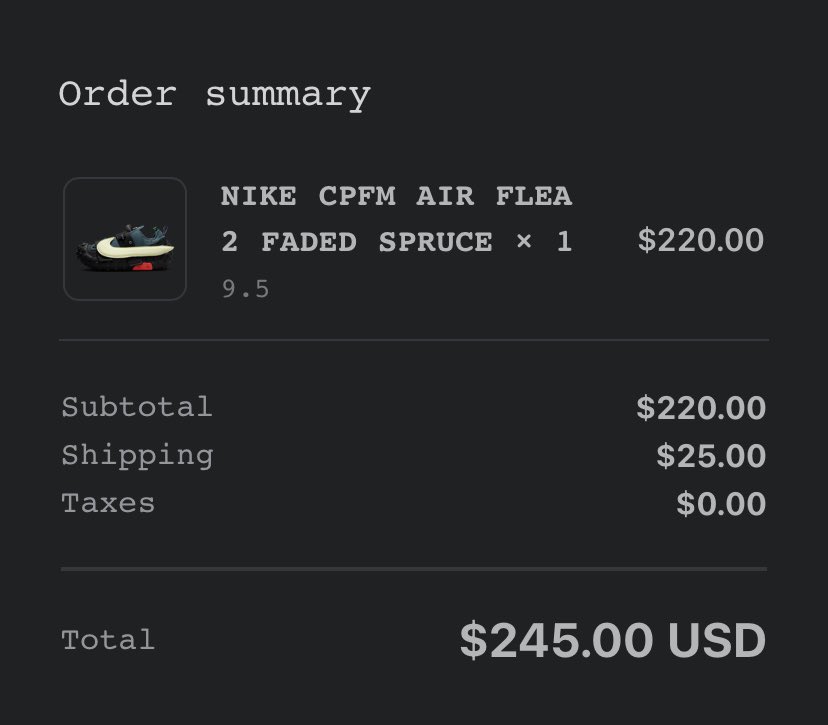Open the sneaker product thumbnail image
Screen dimensions: 828x725
point(125,239)
